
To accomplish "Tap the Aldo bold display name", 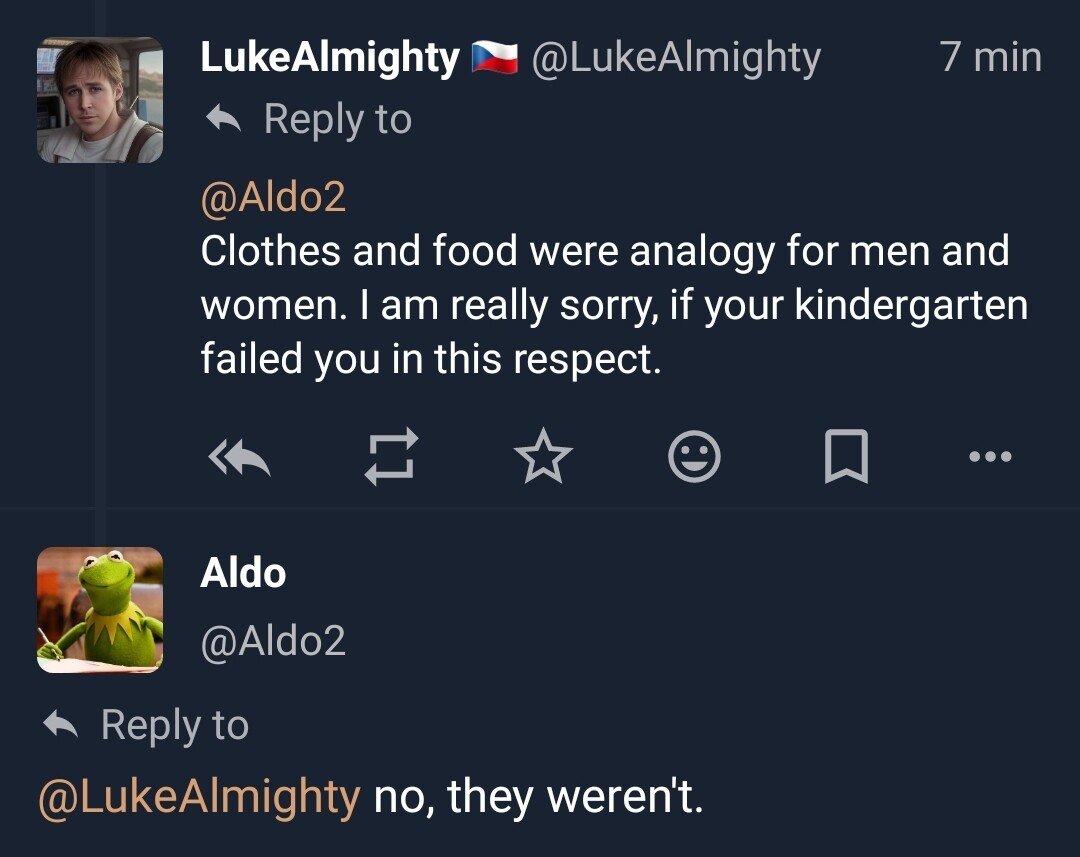I will (x=243, y=573).
